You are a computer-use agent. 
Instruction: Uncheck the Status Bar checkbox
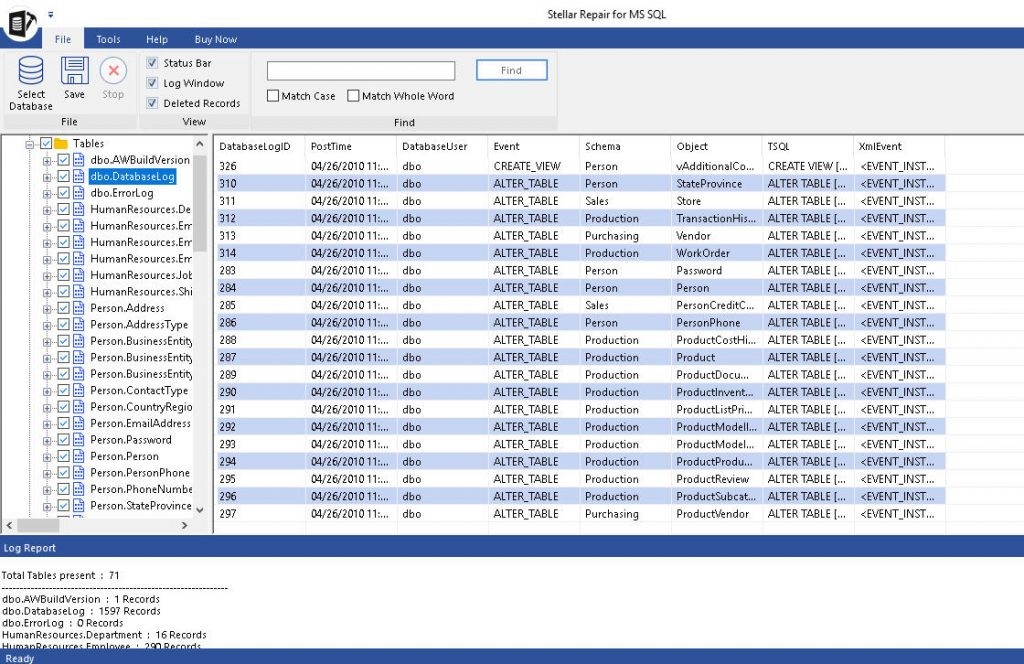pyautogui.click(x=153, y=63)
